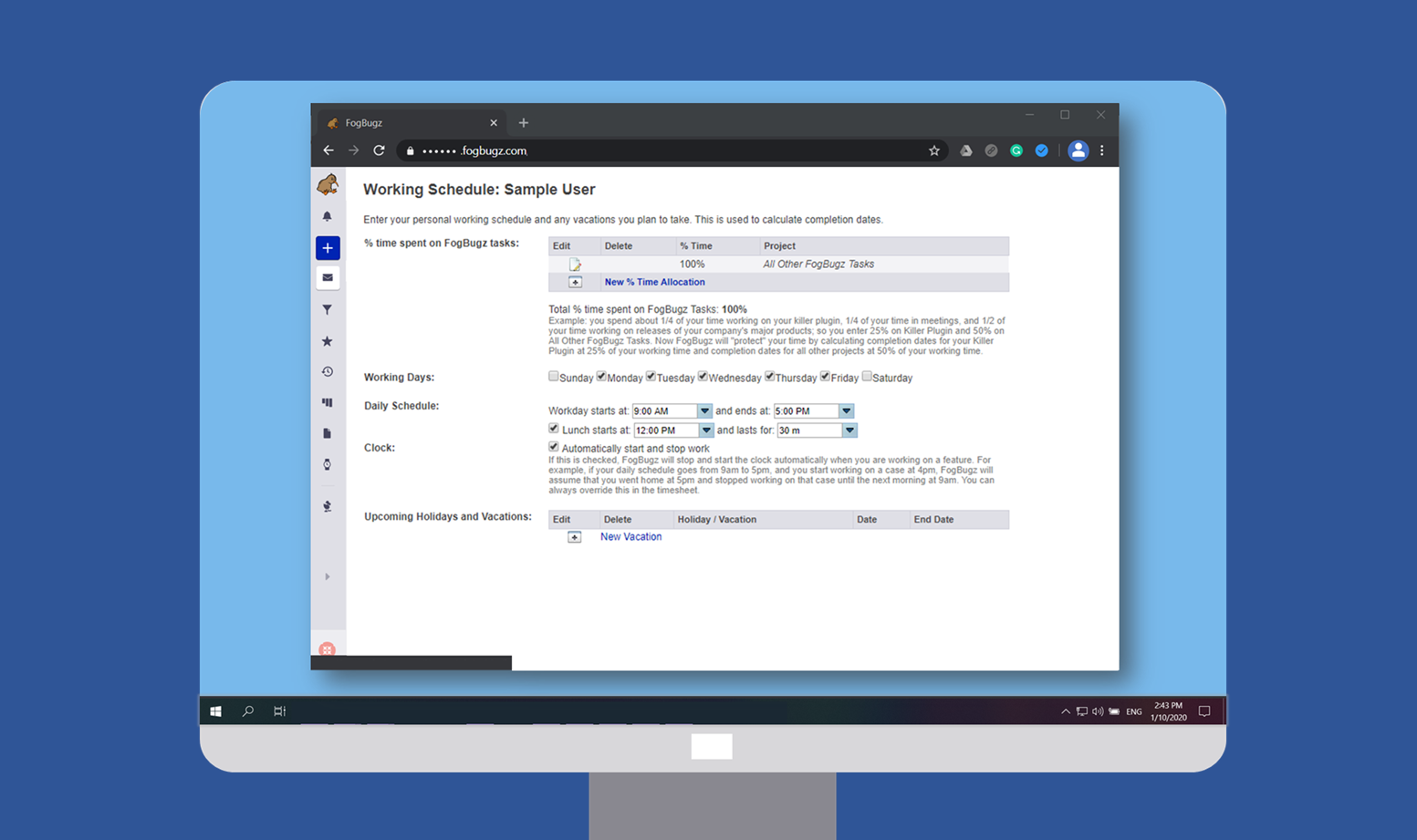Open a new browser tab
This screenshot has width=1417, height=840.
pos(524,123)
